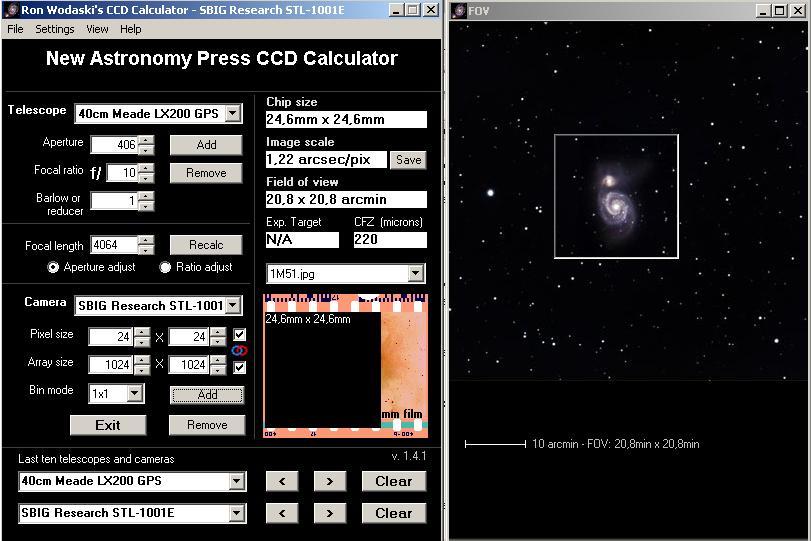Open the Settings menu
Screen dimensions: 811x541
point(55,29)
